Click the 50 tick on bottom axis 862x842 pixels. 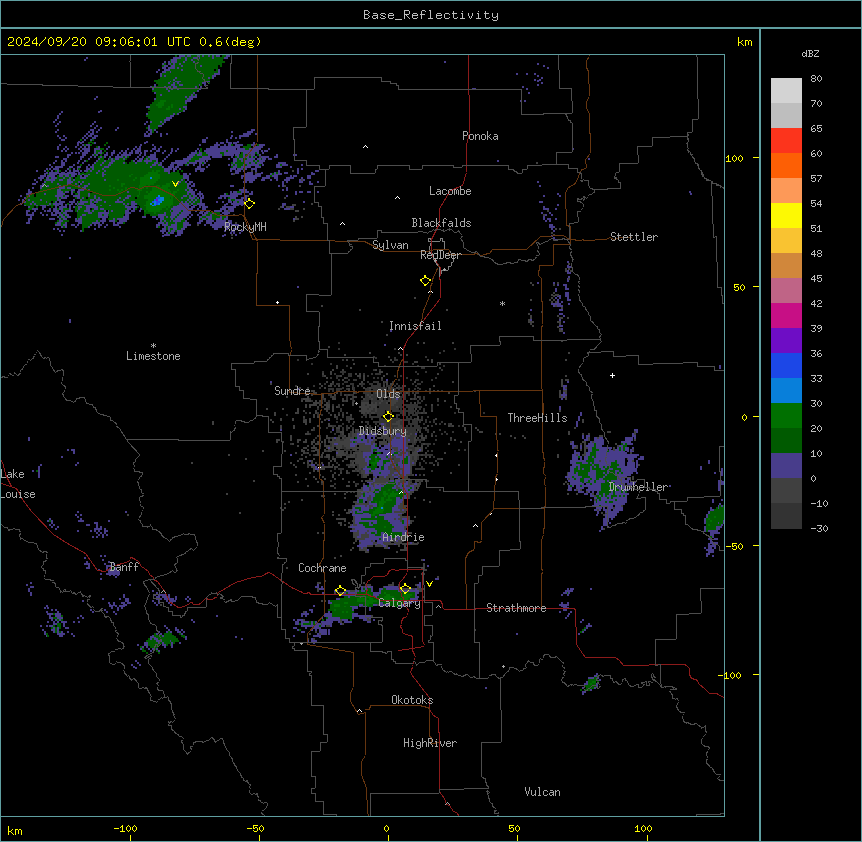(514, 828)
